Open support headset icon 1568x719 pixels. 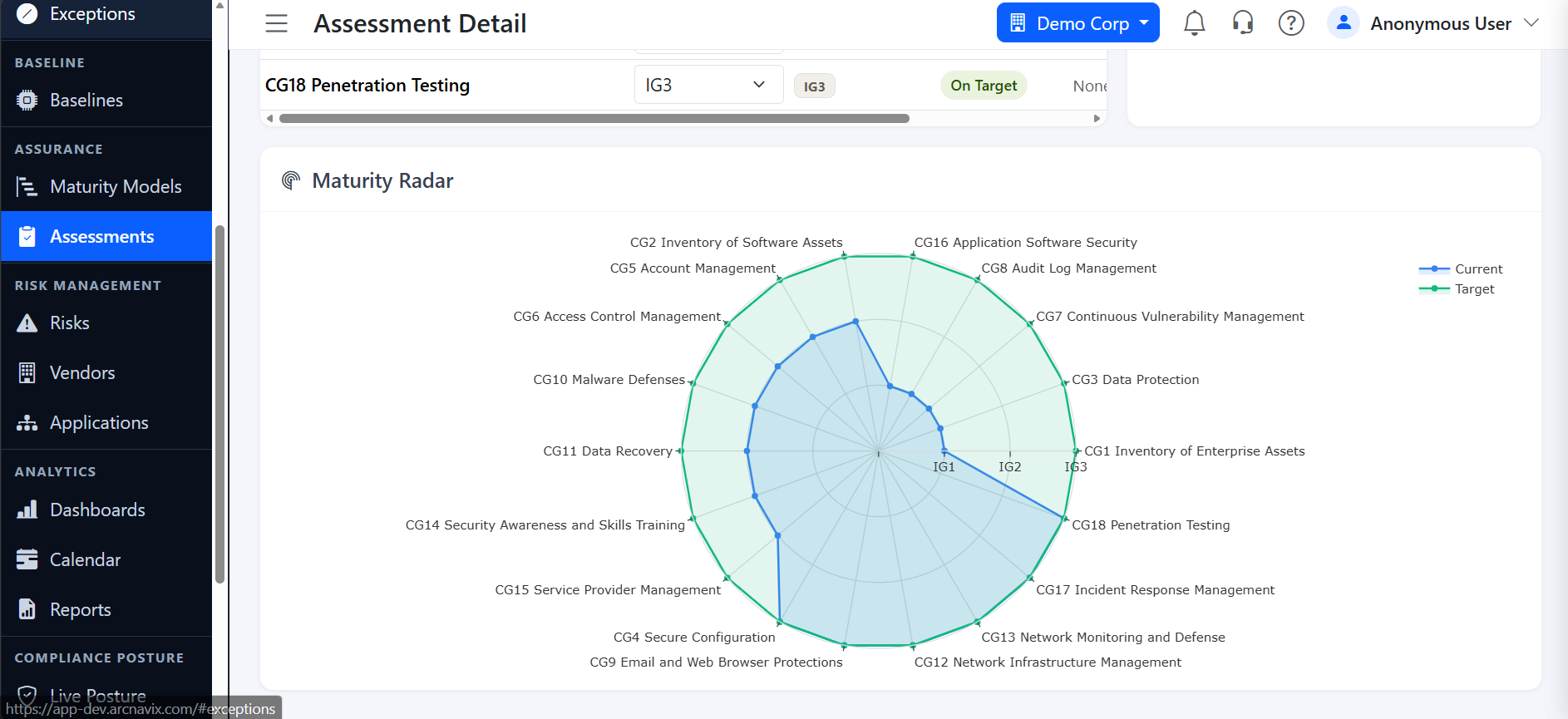pos(1243,23)
